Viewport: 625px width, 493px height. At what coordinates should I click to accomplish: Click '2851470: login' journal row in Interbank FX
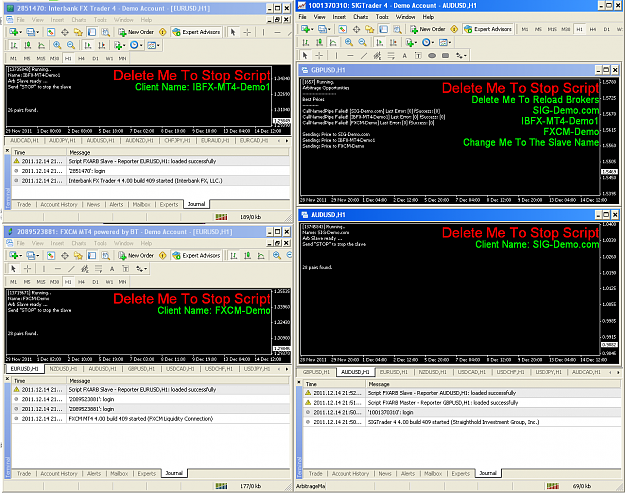pos(151,171)
